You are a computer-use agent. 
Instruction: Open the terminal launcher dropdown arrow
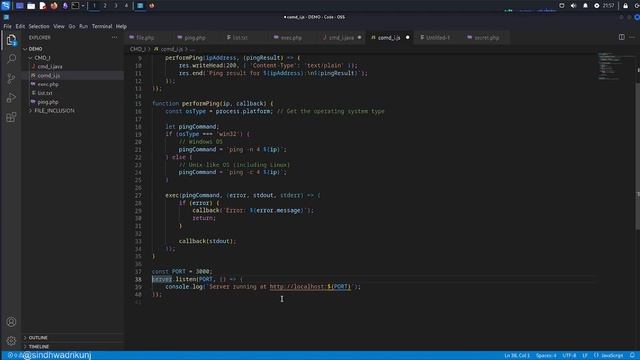83,6
